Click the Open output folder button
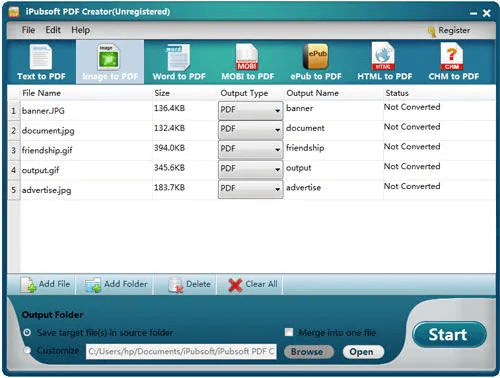 [363, 352]
